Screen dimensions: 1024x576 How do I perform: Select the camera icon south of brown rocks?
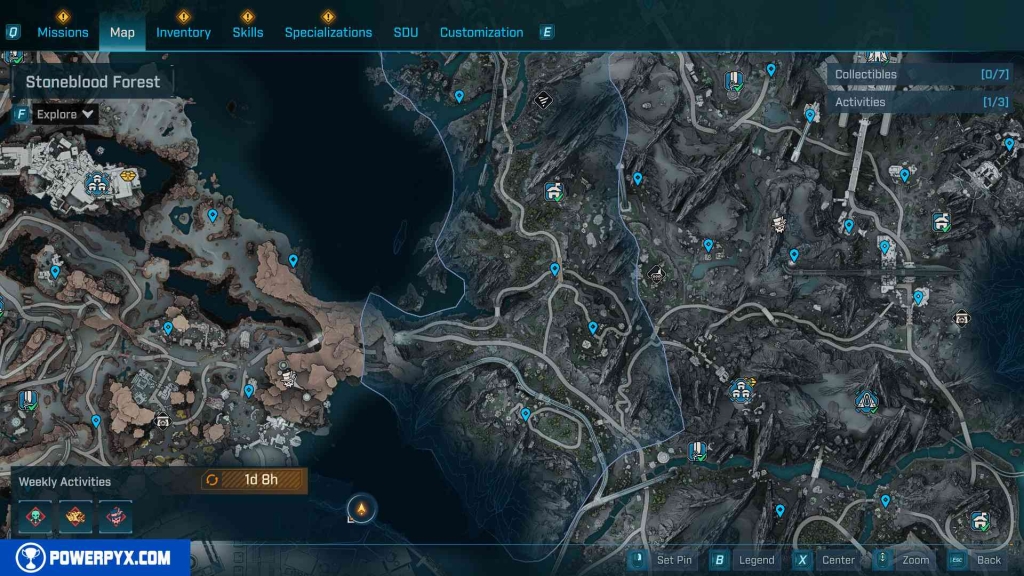162,422
